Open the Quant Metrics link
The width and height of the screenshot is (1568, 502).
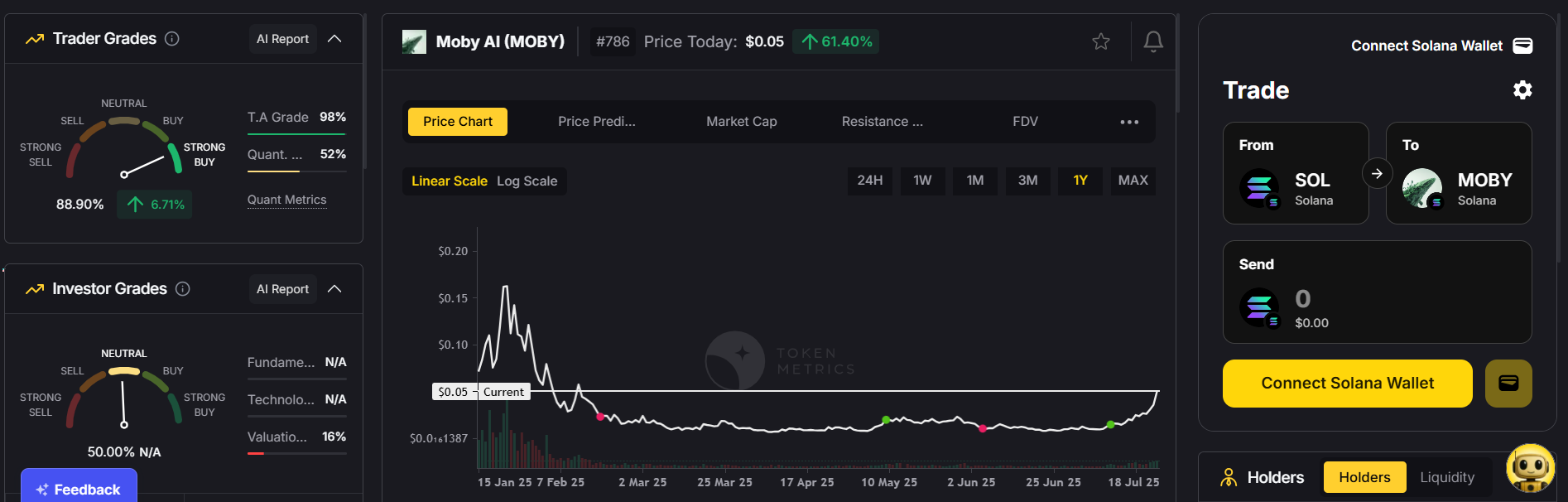pyautogui.click(x=286, y=200)
